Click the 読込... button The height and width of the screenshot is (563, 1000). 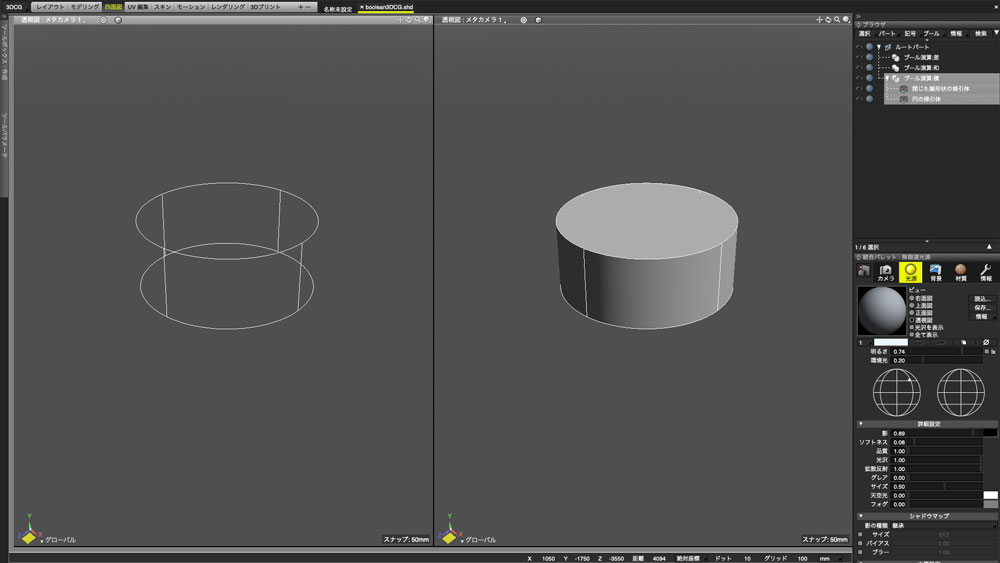(x=982, y=298)
